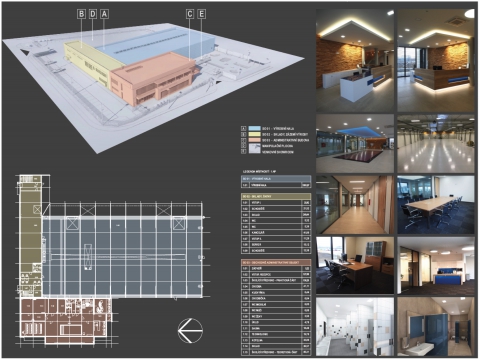Click the black triangle entry marker at the site's left edge
This screenshot has height=360, width=480.
[x=24, y=52]
